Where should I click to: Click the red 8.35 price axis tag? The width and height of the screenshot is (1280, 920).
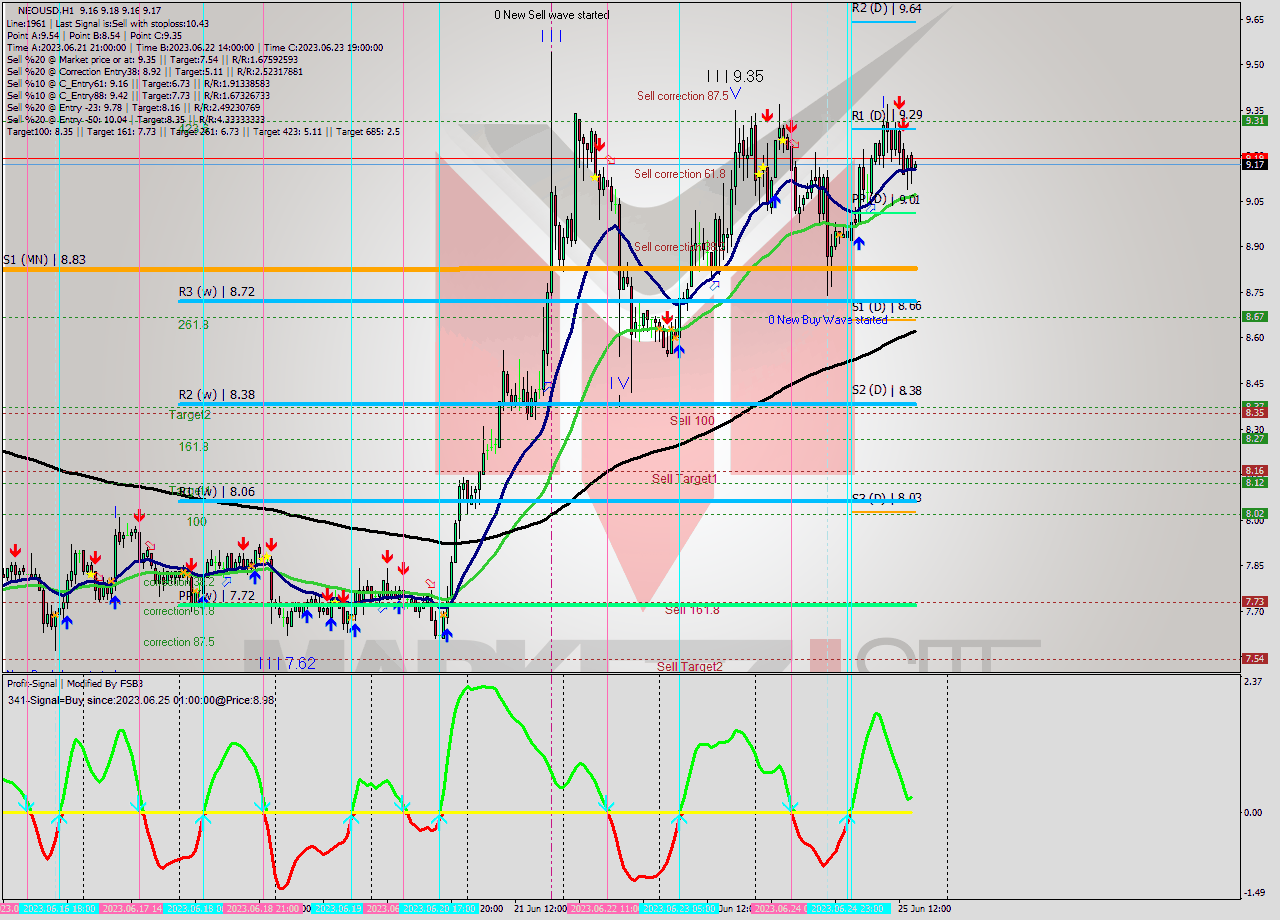coord(1254,412)
